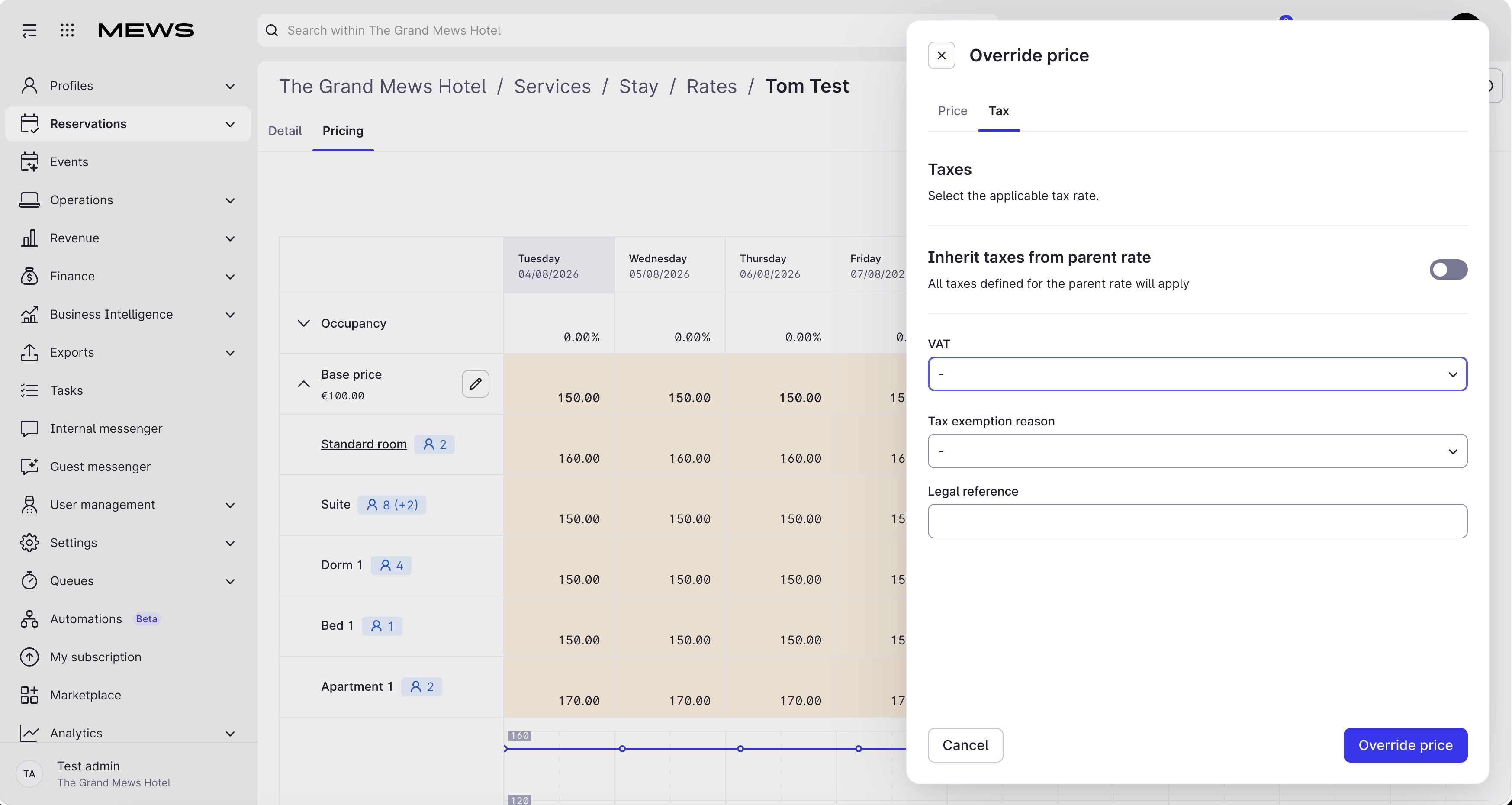Screen dimensions: 1512x805
Task: Click the search magnifier icon
Action: coord(272,31)
